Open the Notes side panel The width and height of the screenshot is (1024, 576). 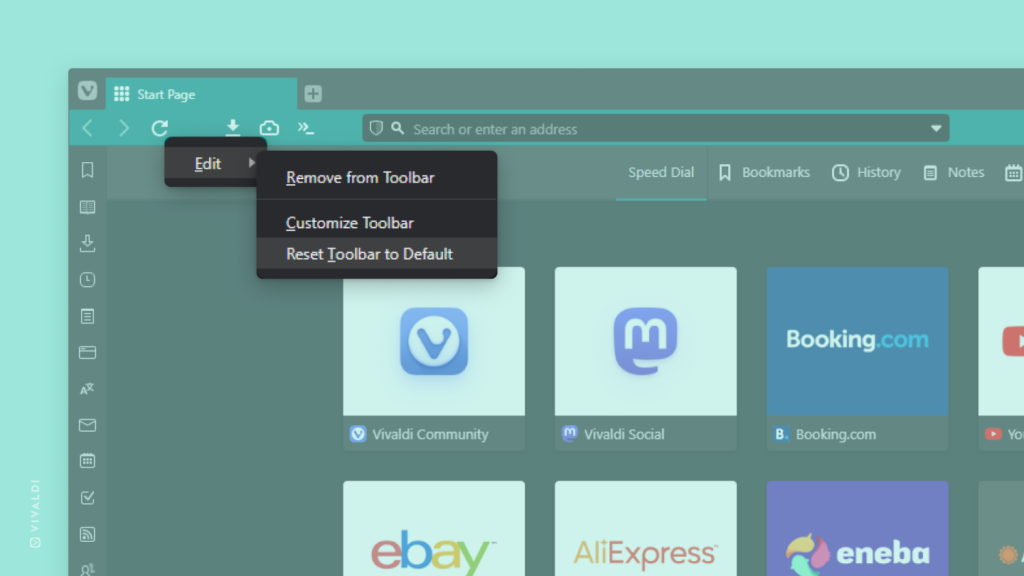click(x=88, y=316)
